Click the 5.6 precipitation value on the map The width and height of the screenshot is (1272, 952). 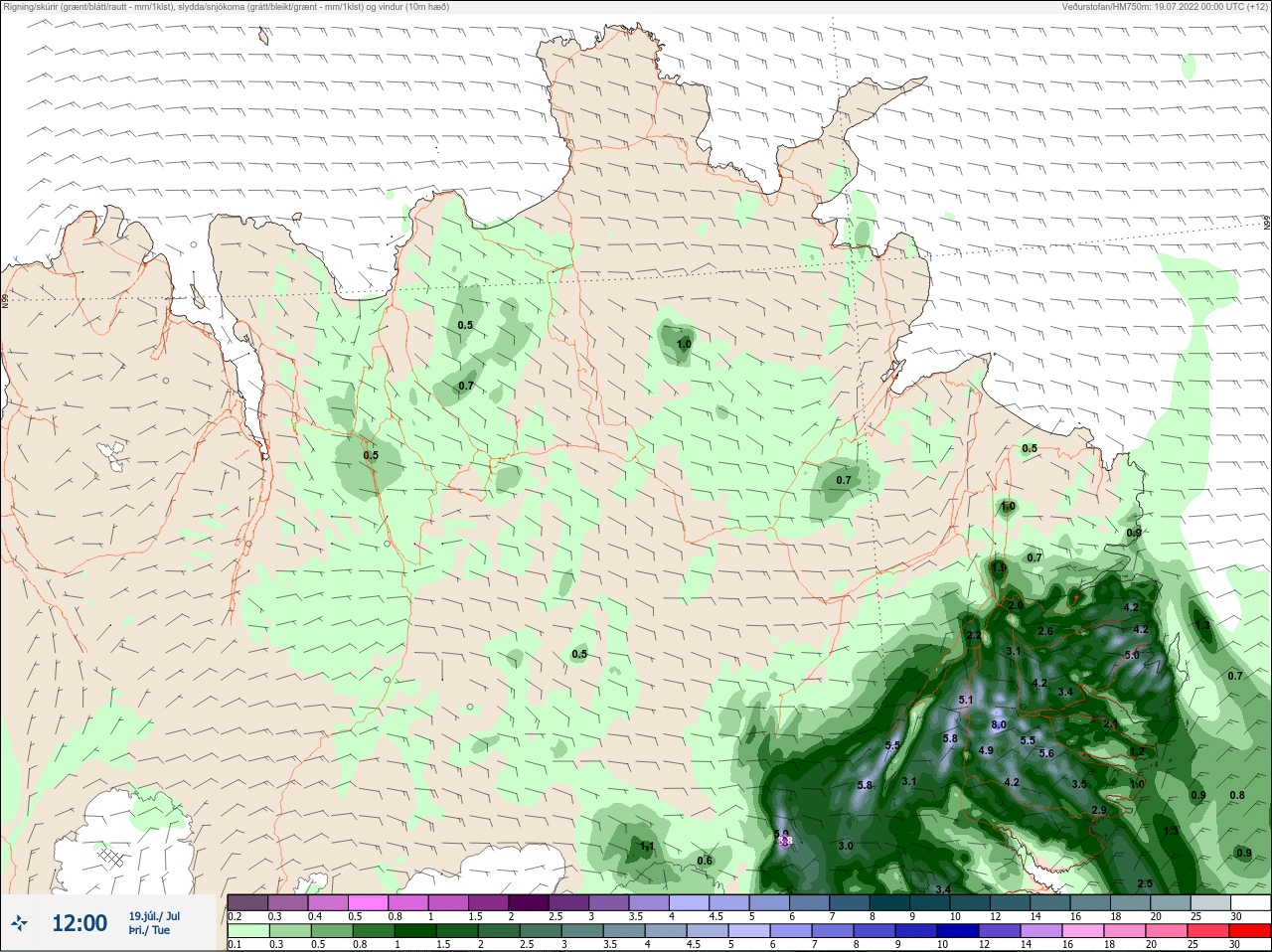(x=1046, y=753)
